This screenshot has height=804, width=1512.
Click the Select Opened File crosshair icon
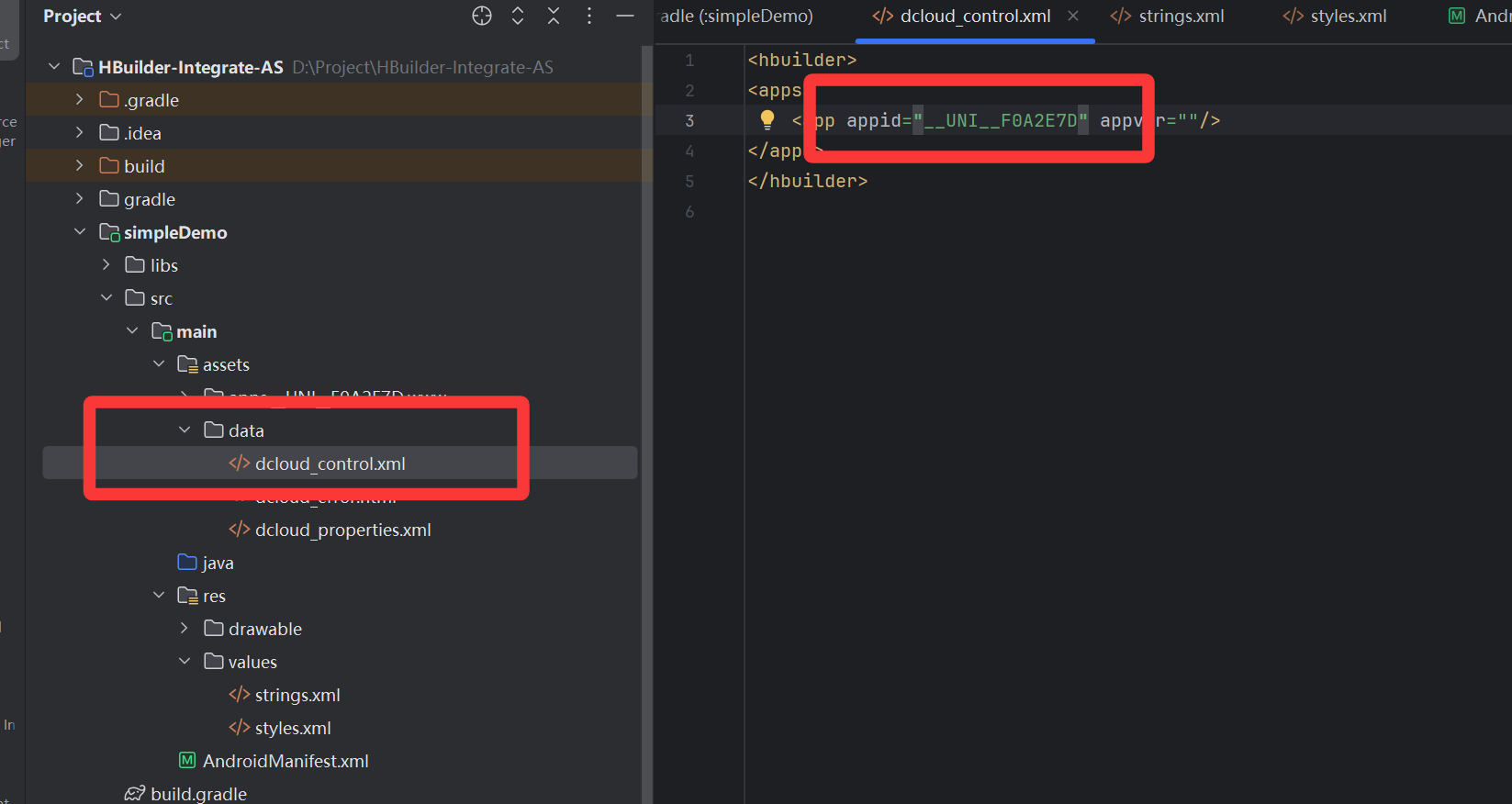tap(482, 16)
